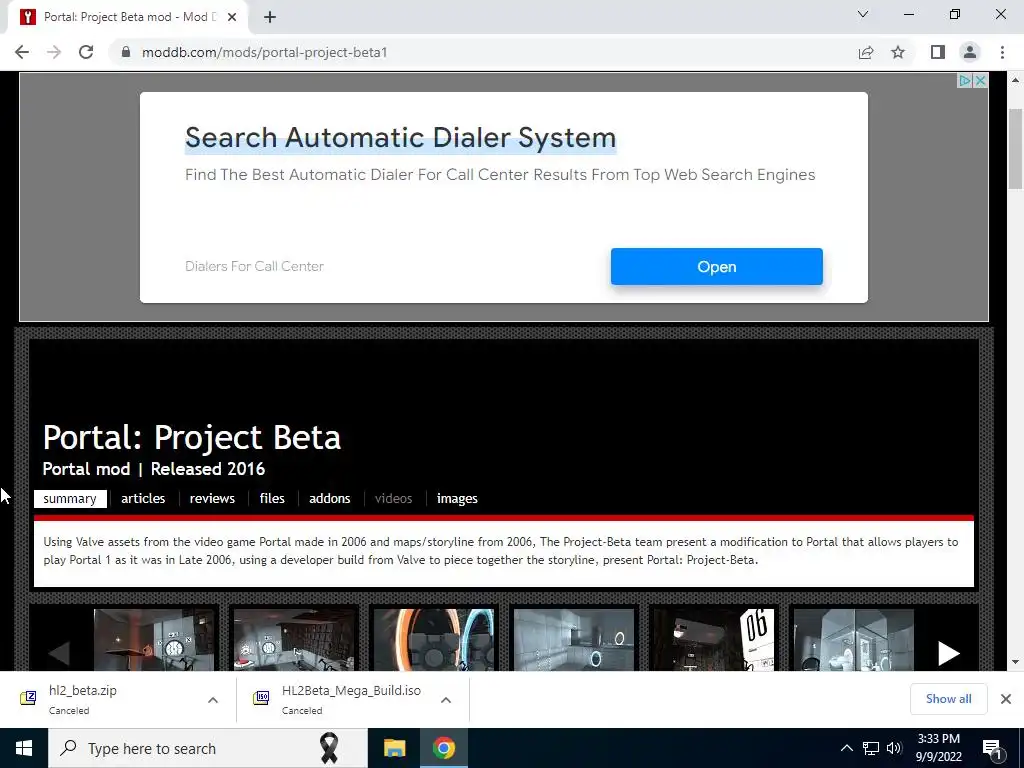Reload the ModDB page
The height and width of the screenshot is (768, 1024).
pyautogui.click(x=86, y=52)
